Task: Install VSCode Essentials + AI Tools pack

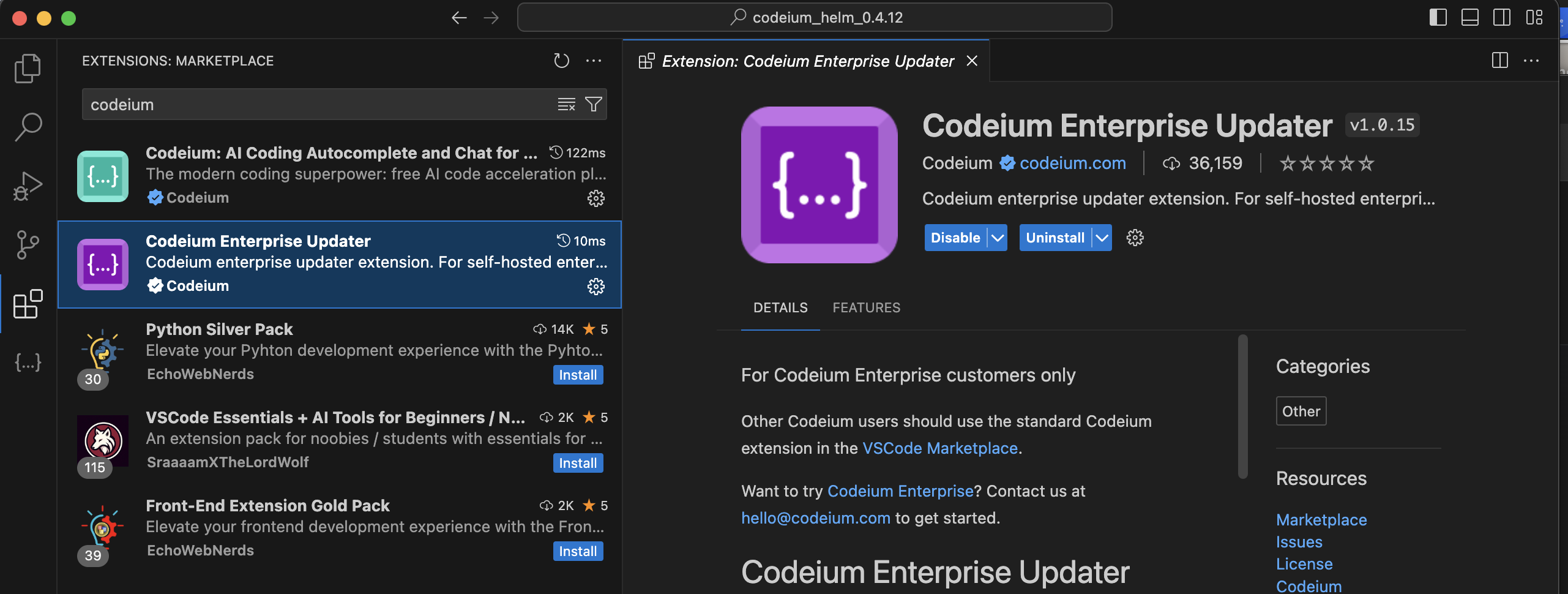Action: (x=578, y=463)
